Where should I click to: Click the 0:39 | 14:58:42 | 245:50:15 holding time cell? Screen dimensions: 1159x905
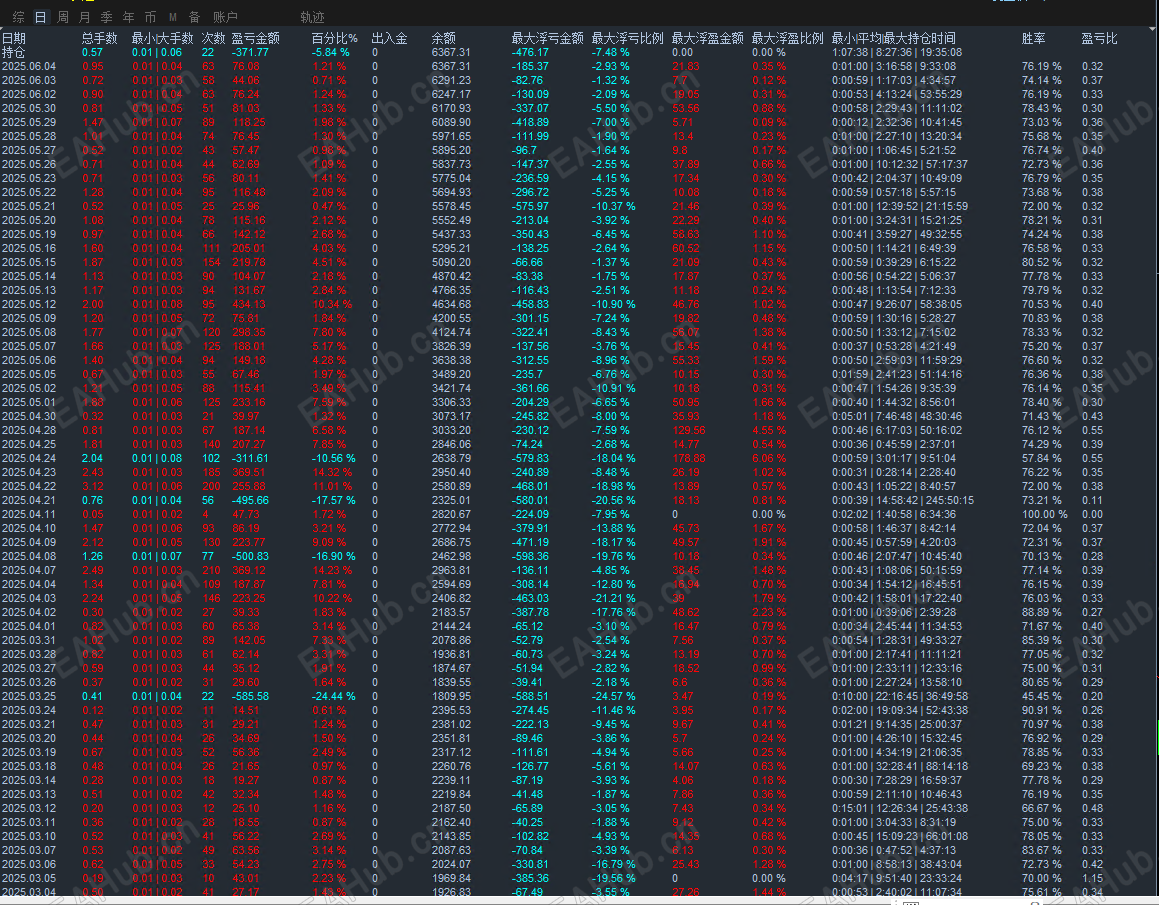click(x=903, y=501)
